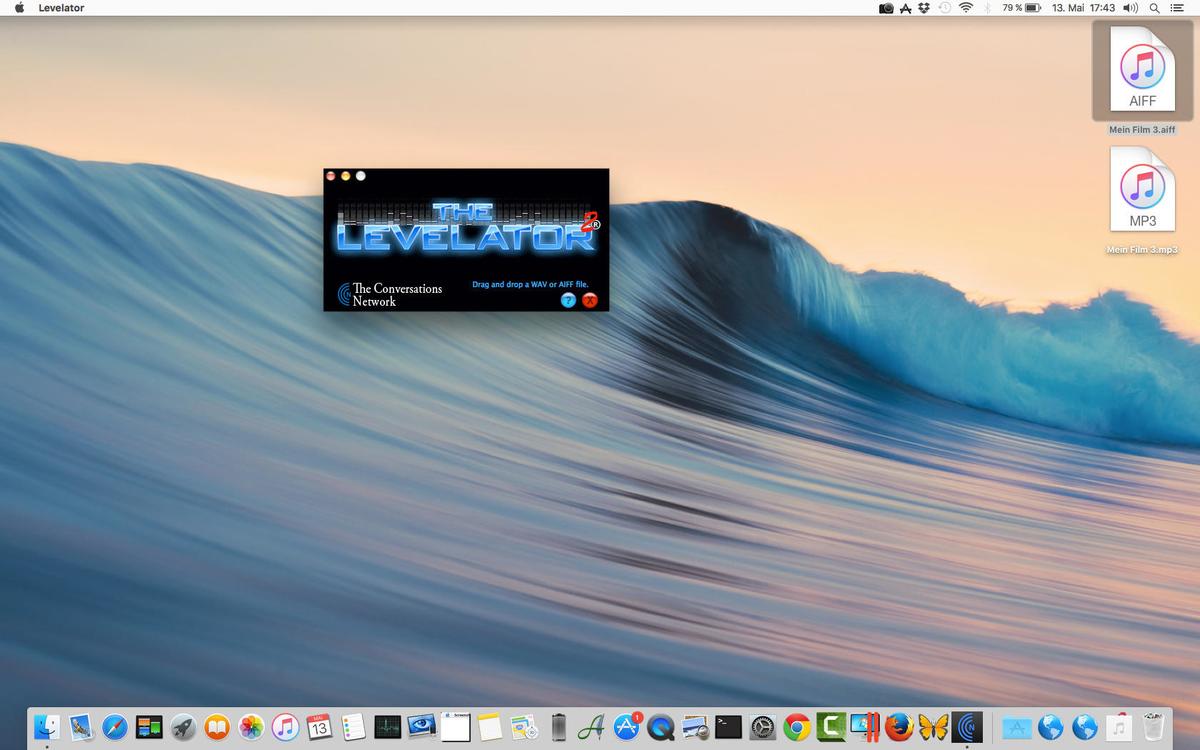Open the green script A app in Dock
This screenshot has width=1200, height=750.
[593, 727]
